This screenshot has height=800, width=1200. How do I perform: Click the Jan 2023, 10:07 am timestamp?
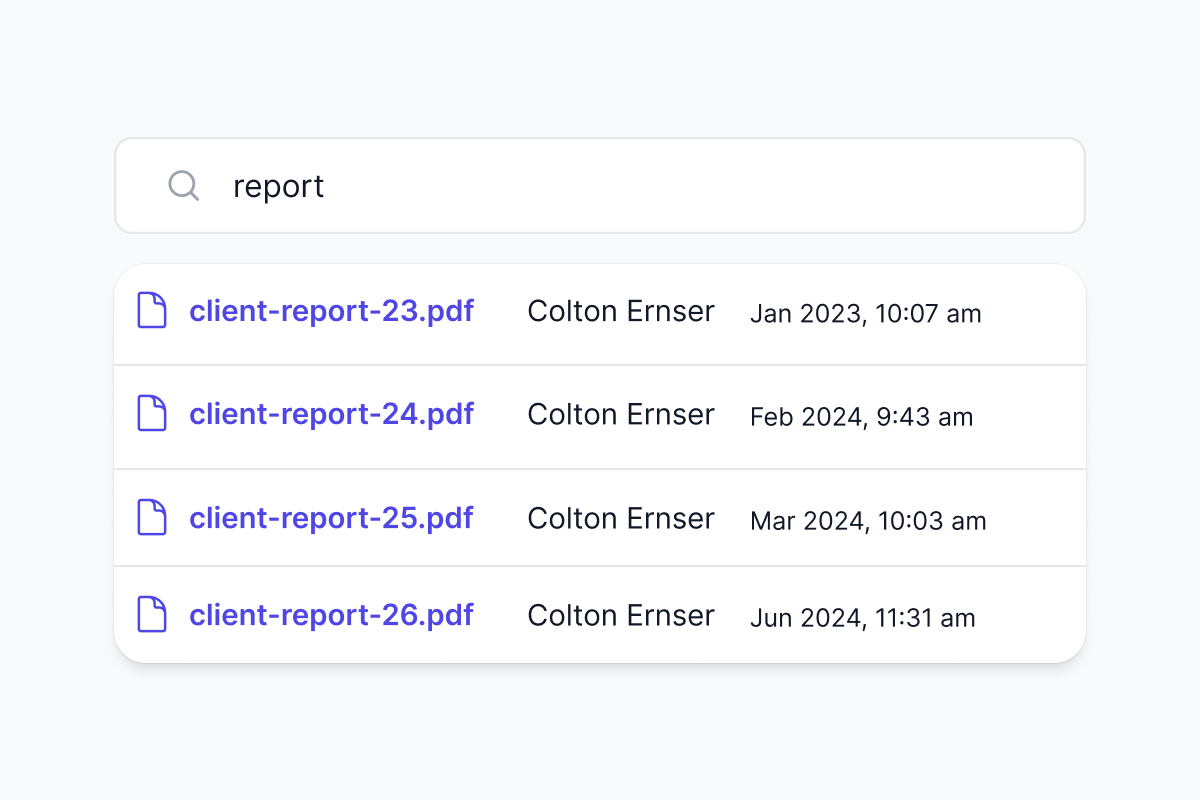[865, 314]
